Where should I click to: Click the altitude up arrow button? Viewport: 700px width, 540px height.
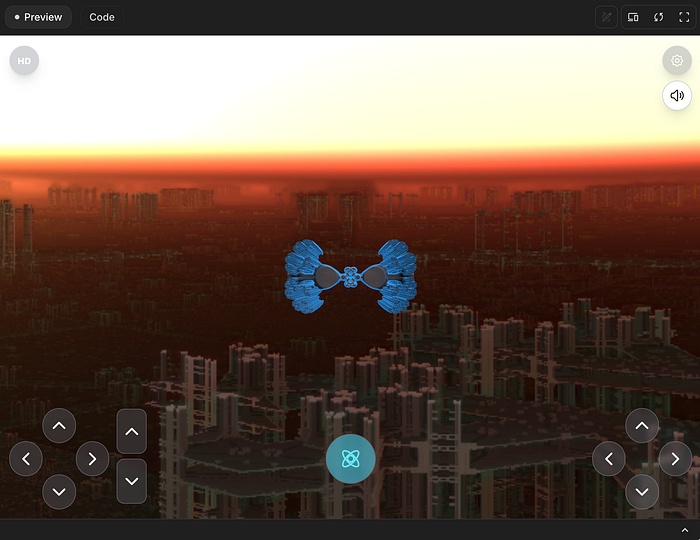(x=132, y=432)
